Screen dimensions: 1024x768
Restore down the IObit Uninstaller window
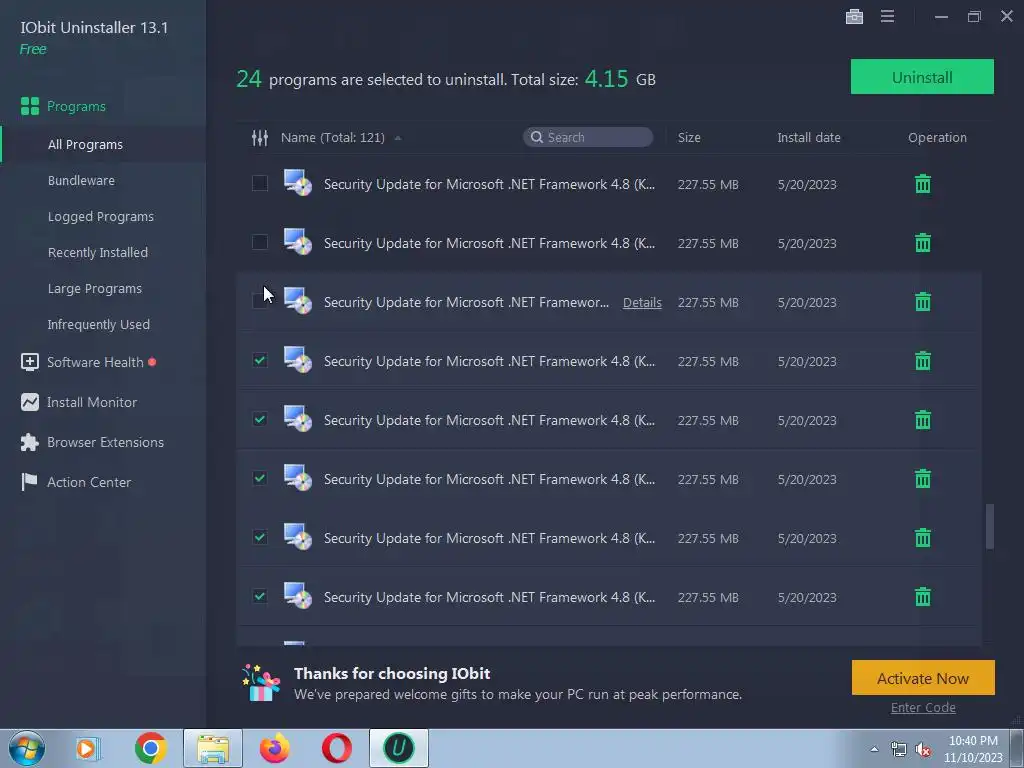974,16
